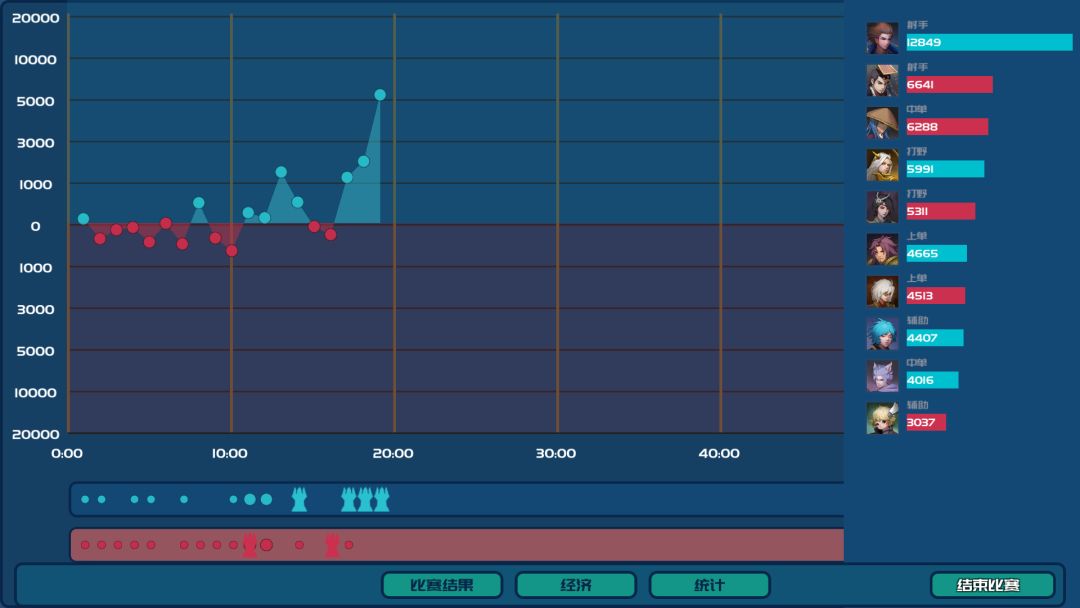Viewport: 1080px width, 608px height.
Task: Click the lowest red data point on 10:00 line
Action: pos(231,251)
